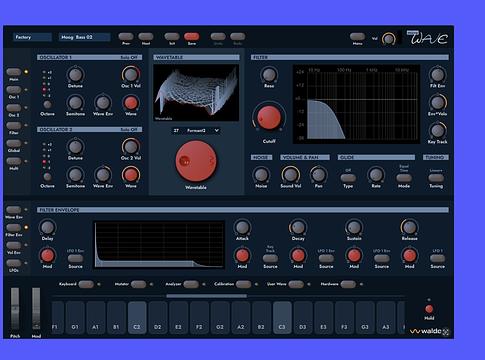485x360 pixels.
Task: Click the Tuning selector button
Action: coord(436,178)
